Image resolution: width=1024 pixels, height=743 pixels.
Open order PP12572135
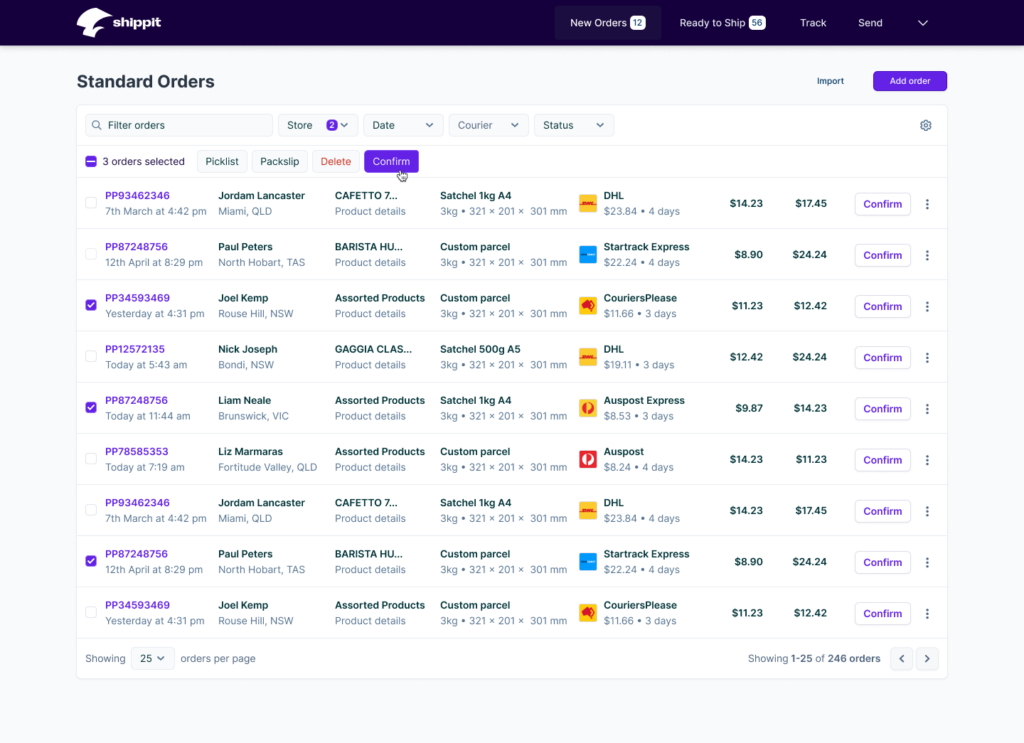135,349
